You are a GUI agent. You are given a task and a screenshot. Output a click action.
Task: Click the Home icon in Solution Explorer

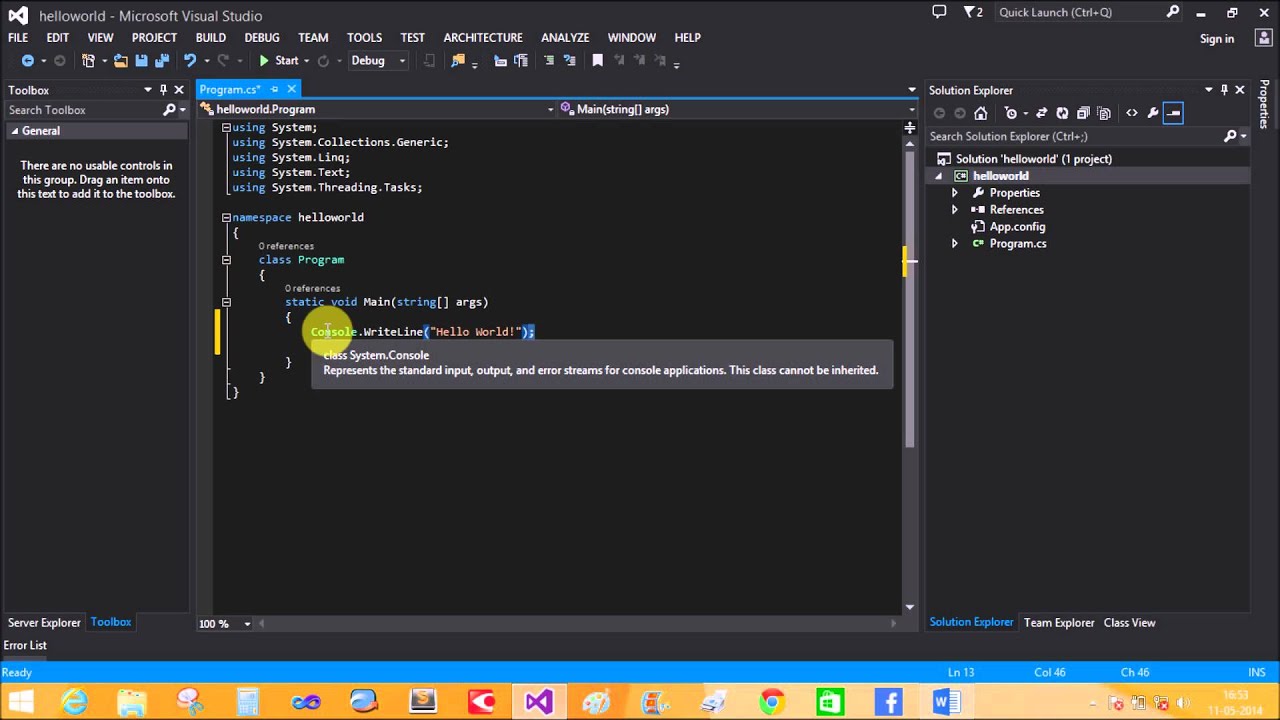coord(980,113)
